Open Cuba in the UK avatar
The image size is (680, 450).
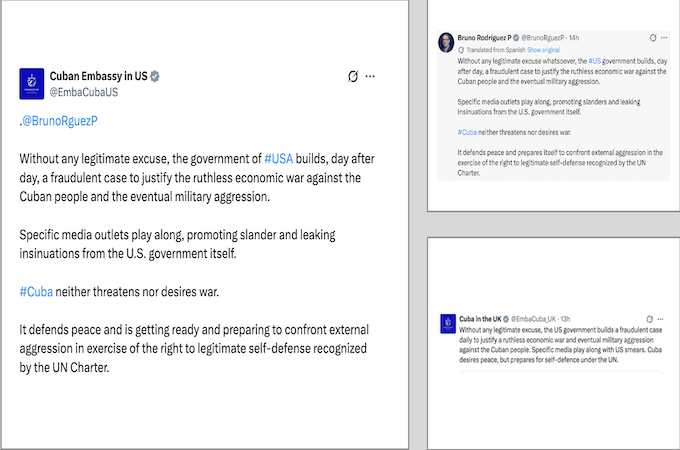[448, 324]
